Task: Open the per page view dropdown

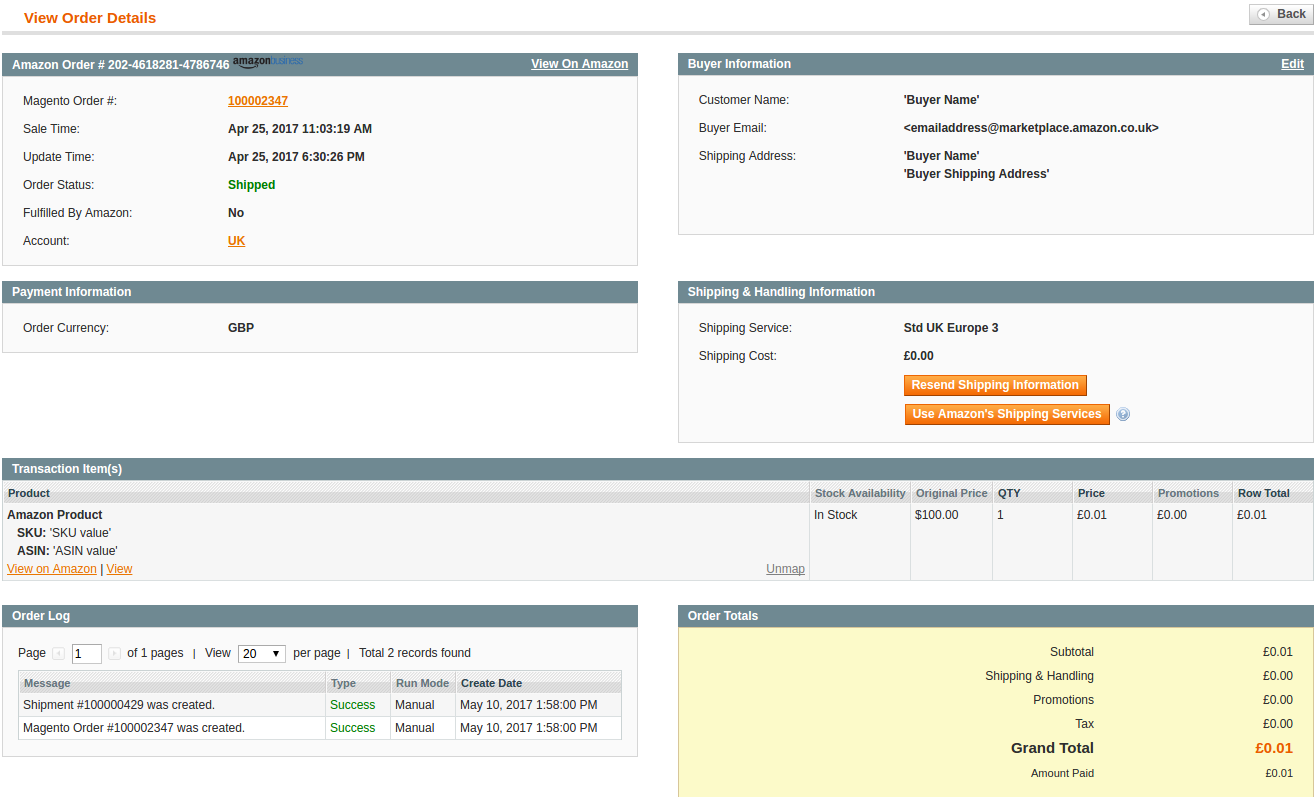Action: pyautogui.click(x=261, y=654)
